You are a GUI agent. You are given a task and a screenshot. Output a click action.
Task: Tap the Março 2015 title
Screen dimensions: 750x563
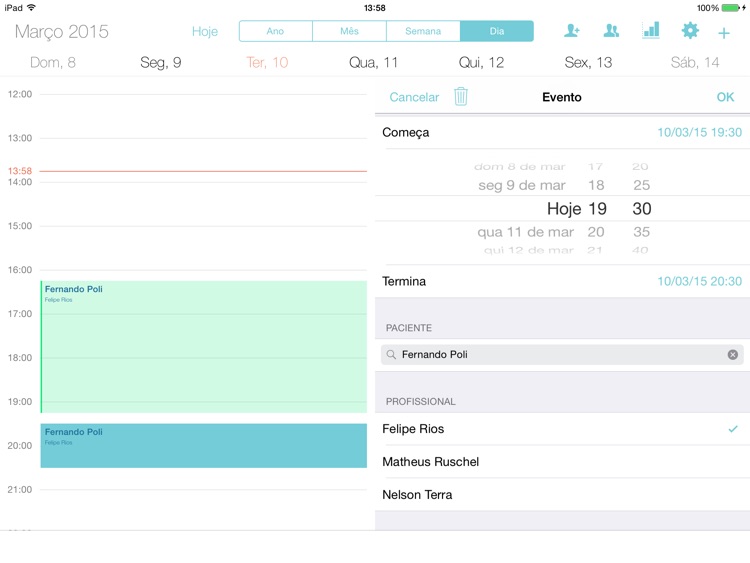(x=62, y=32)
